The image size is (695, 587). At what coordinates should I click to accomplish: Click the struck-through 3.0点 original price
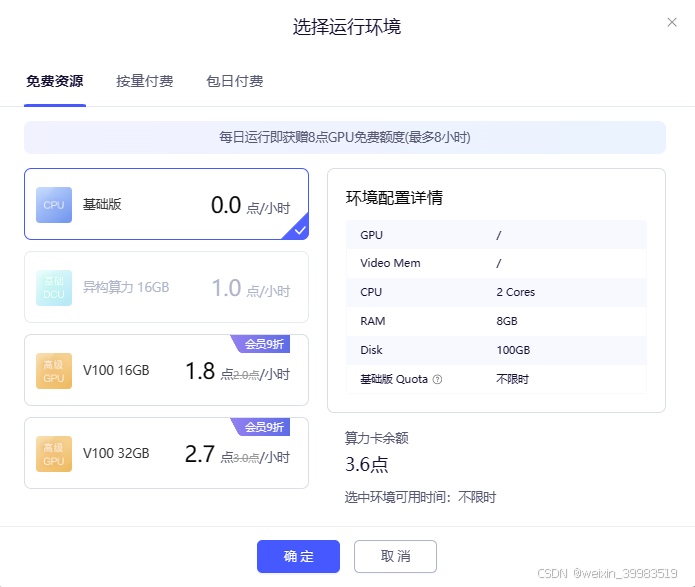coord(246,458)
